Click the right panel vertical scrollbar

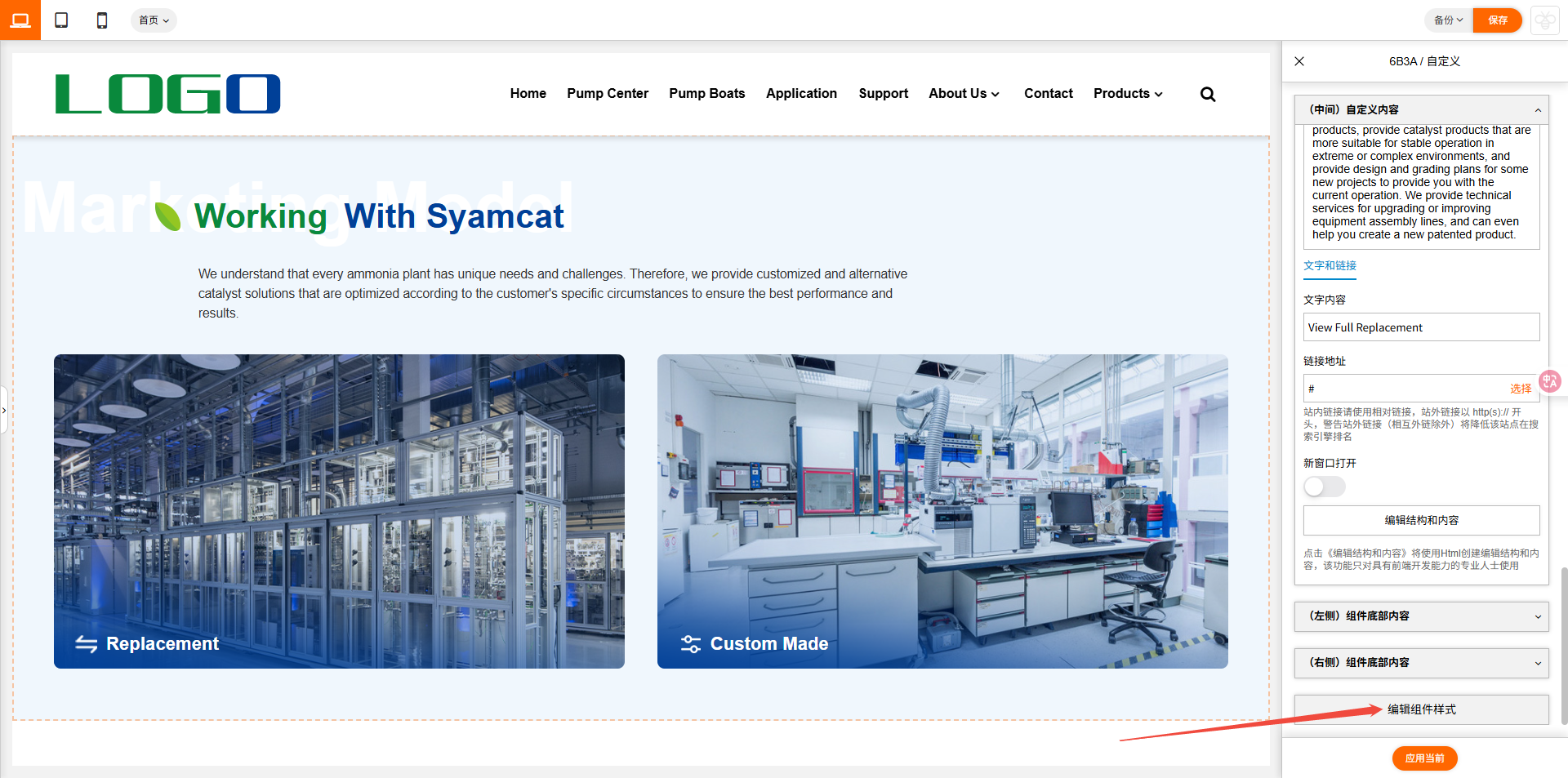click(x=1564, y=645)
